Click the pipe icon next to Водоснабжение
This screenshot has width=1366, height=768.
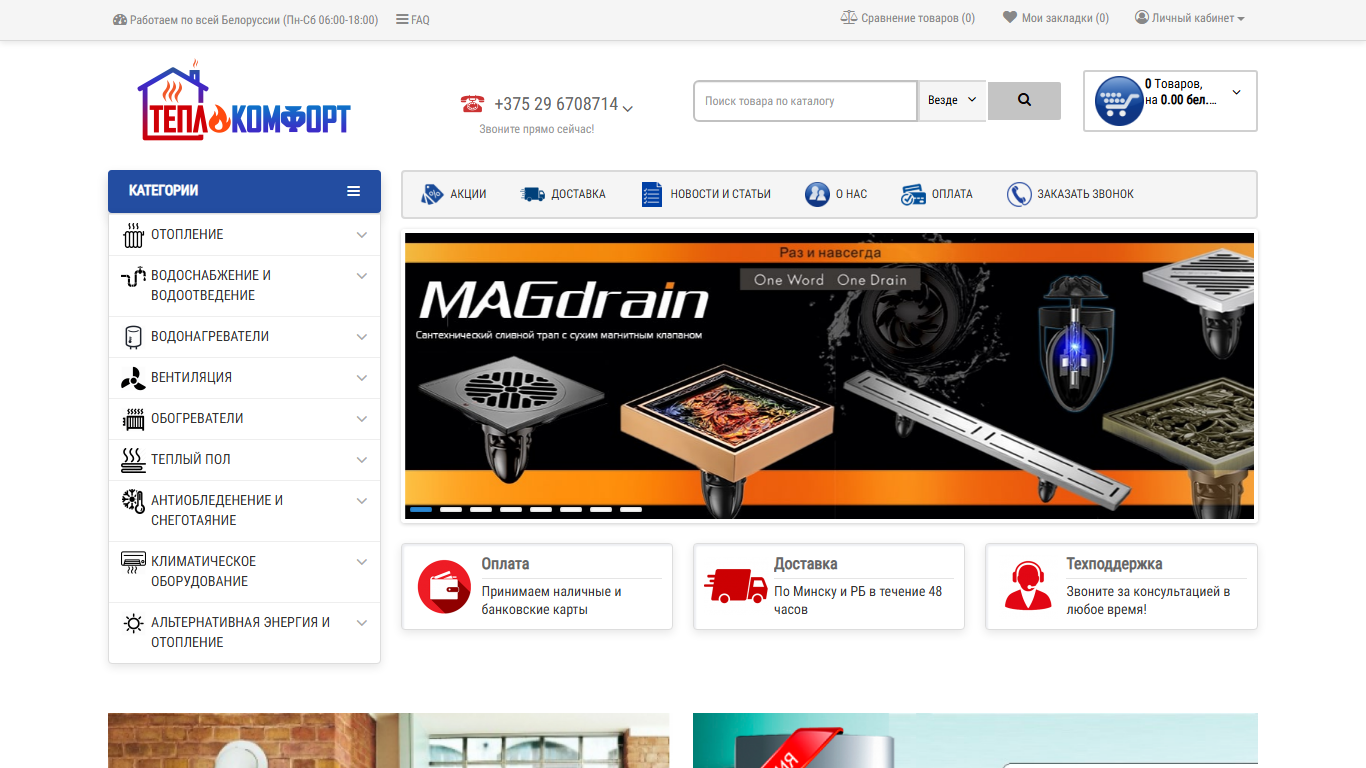click(x=133, y=278)
